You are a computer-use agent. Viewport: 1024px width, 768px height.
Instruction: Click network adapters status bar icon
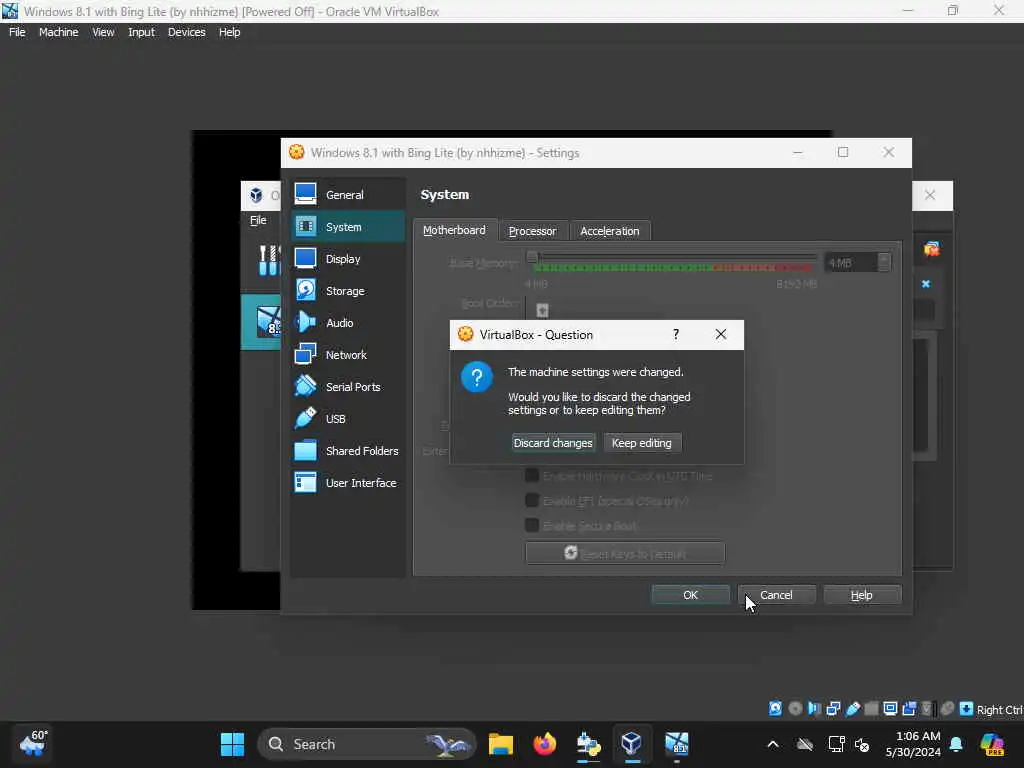(833, 709)
